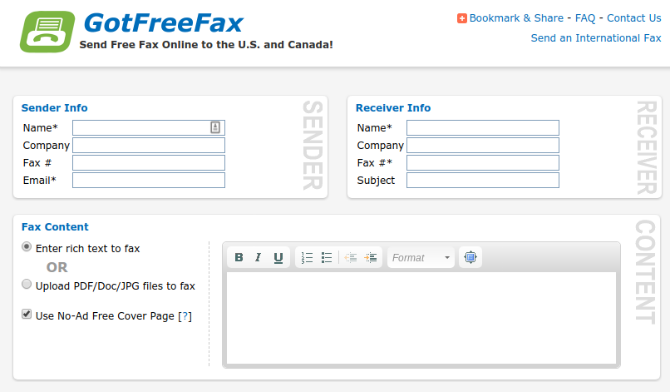The height and width of the screenshot is (392, 670).
Task: Toggle Italic formatting in editor toolbar
Action: click(x=258, y=257)
